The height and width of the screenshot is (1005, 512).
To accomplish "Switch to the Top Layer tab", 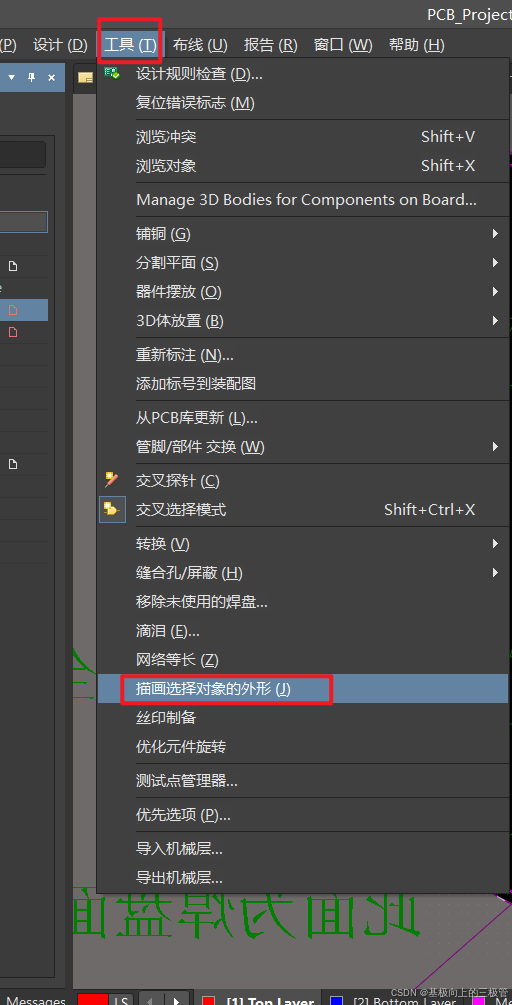I will click(270, 1001).
